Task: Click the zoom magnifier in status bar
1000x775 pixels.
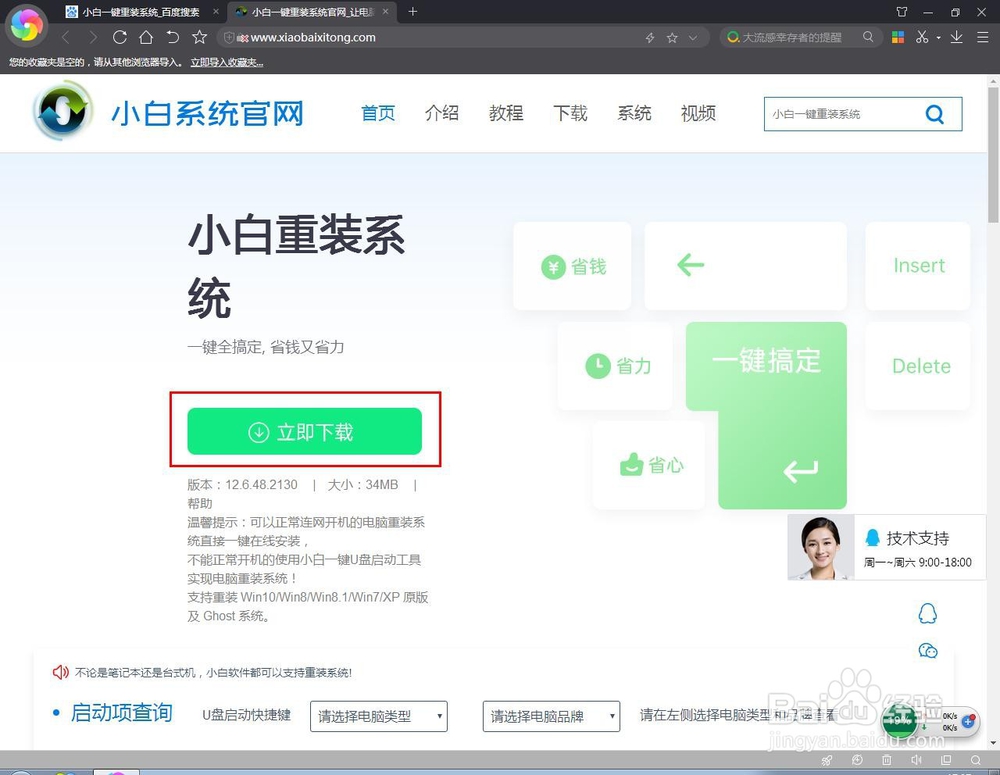Action: (976, 760)
